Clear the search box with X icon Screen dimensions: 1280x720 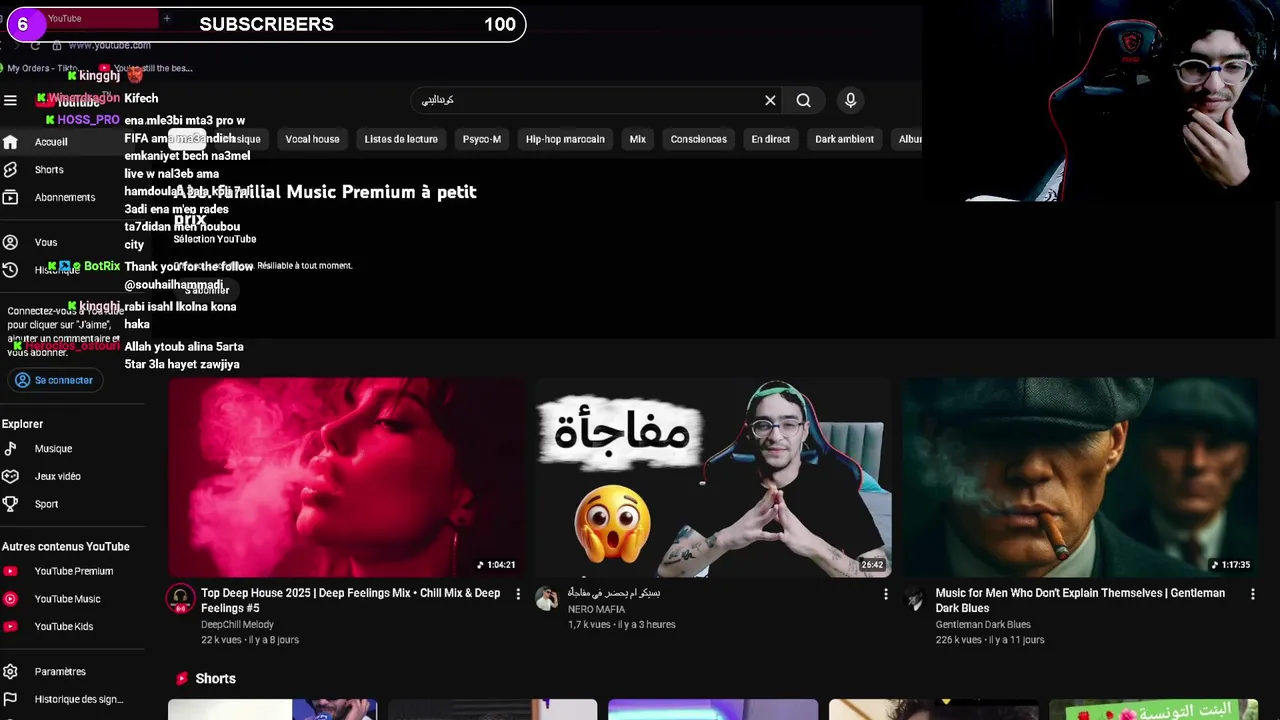pyautogui.click(x=770, y=100)
